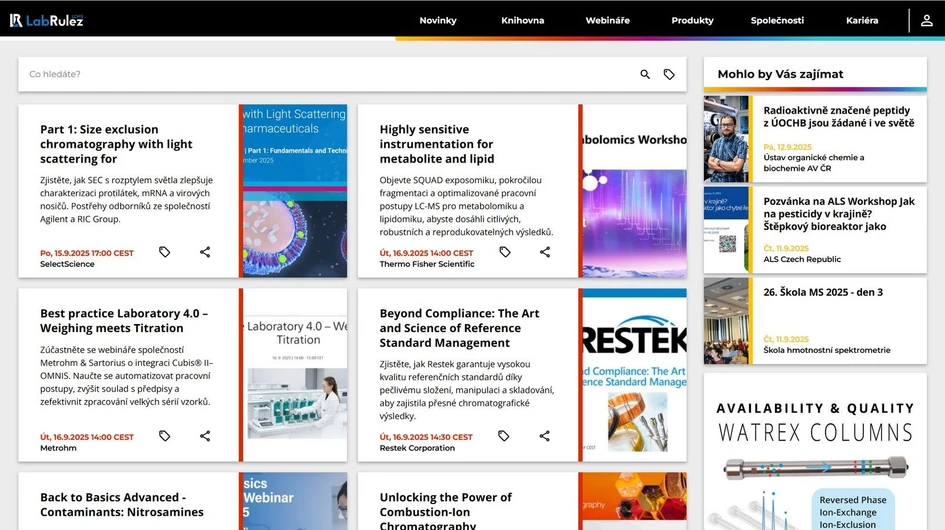Open the Watrex Columns advertisement banner
Image resolution: width=945 pixels, height=530 pixels.
(815, 452)
